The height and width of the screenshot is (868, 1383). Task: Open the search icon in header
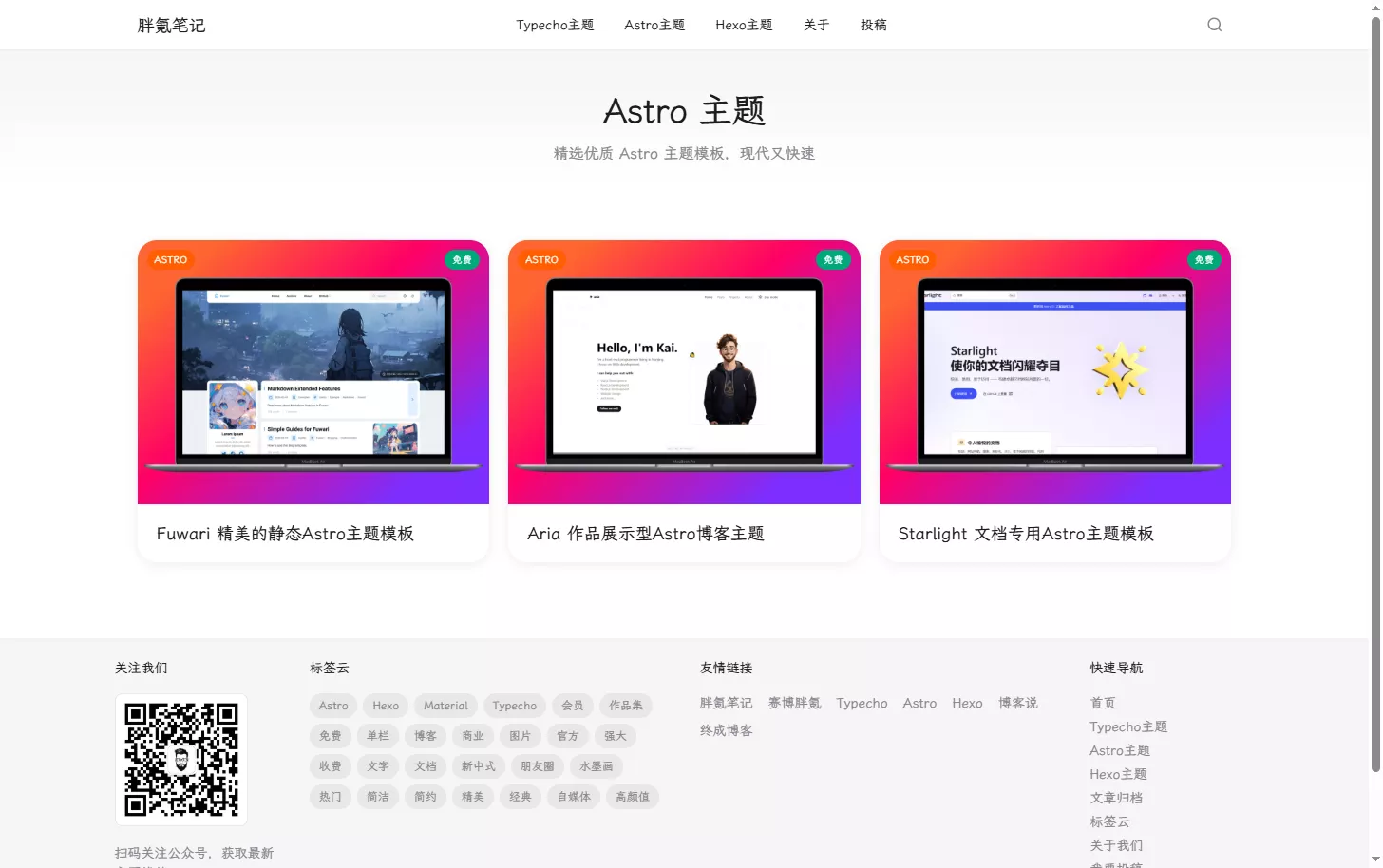[1214, 25]
